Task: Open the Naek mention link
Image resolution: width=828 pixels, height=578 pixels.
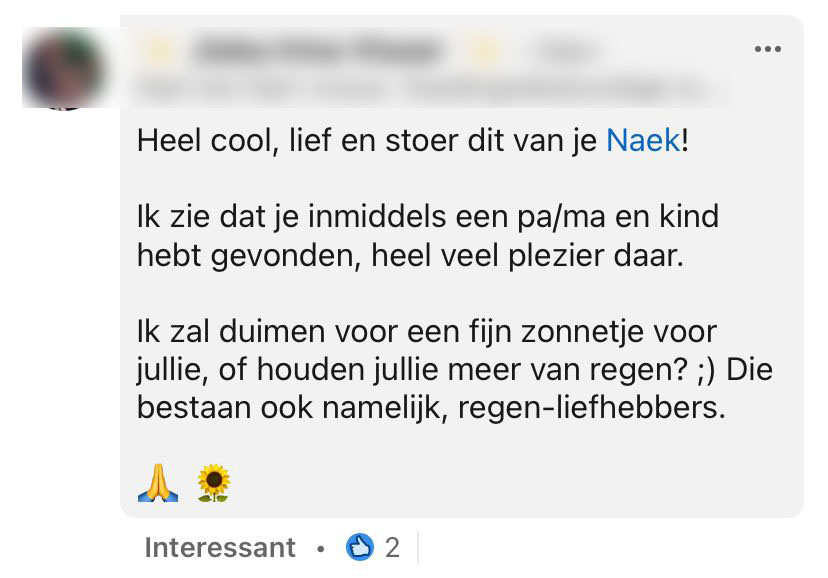Action: (x=643, y=140)
